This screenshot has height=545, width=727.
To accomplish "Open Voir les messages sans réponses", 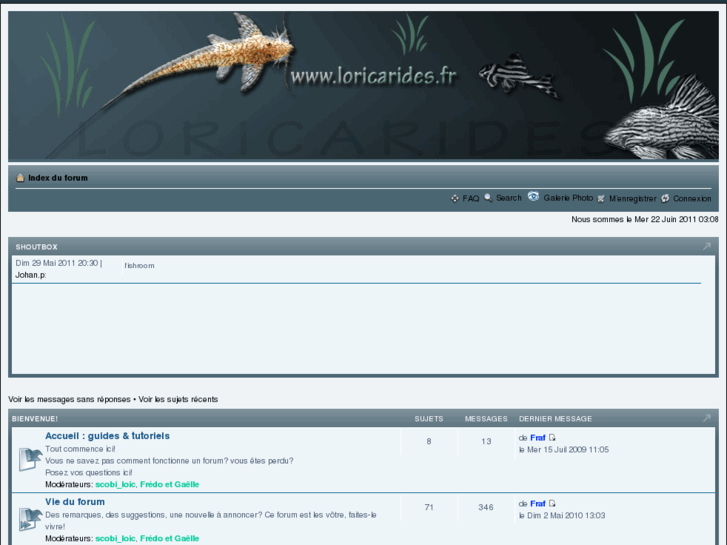I will click(69, 399).
